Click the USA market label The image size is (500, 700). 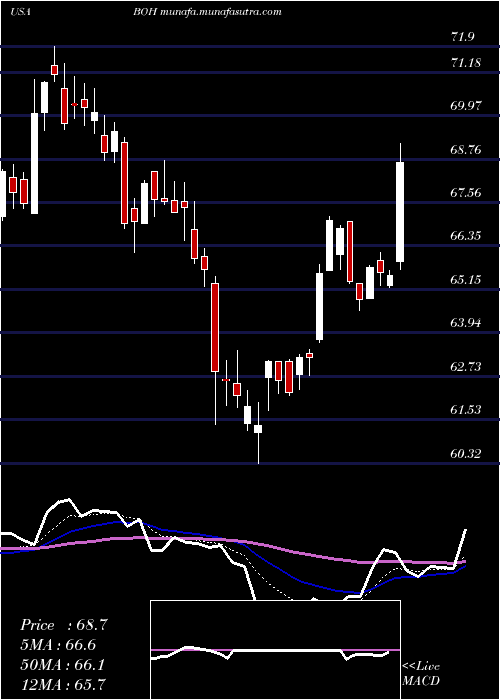[x=20, y=12]
